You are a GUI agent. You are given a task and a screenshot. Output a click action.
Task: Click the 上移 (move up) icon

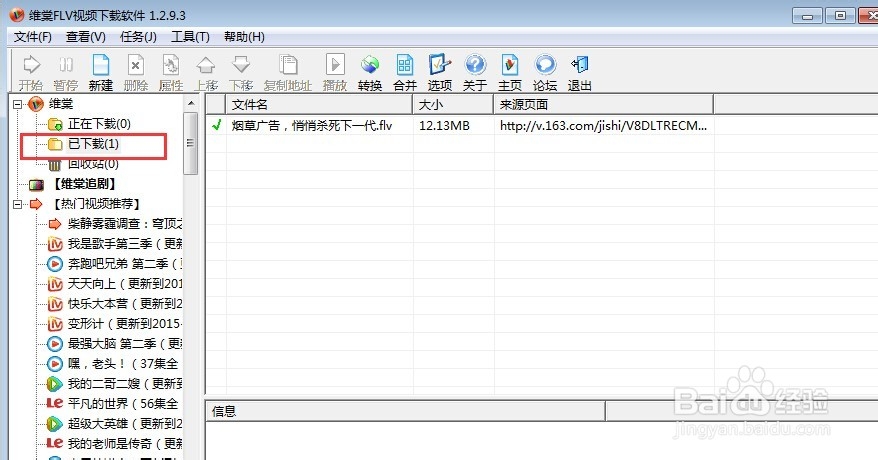[206, 73]
